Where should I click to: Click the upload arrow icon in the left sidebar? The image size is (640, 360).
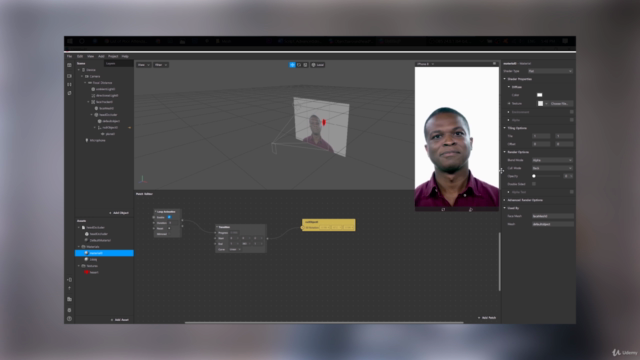pyautogui.click(x=69, y=289)
